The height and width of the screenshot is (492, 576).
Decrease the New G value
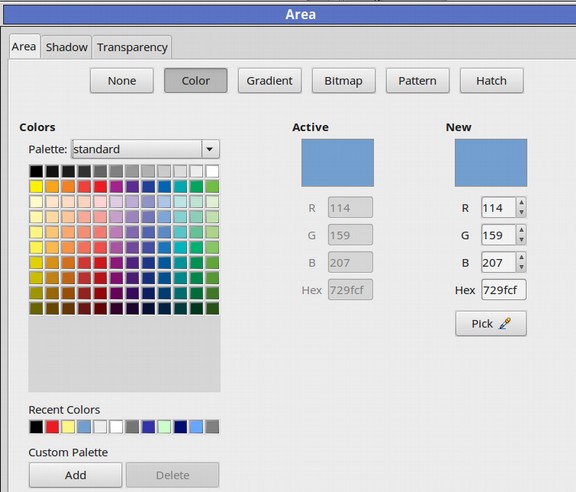pyautogui.click(x=521, y=240)
